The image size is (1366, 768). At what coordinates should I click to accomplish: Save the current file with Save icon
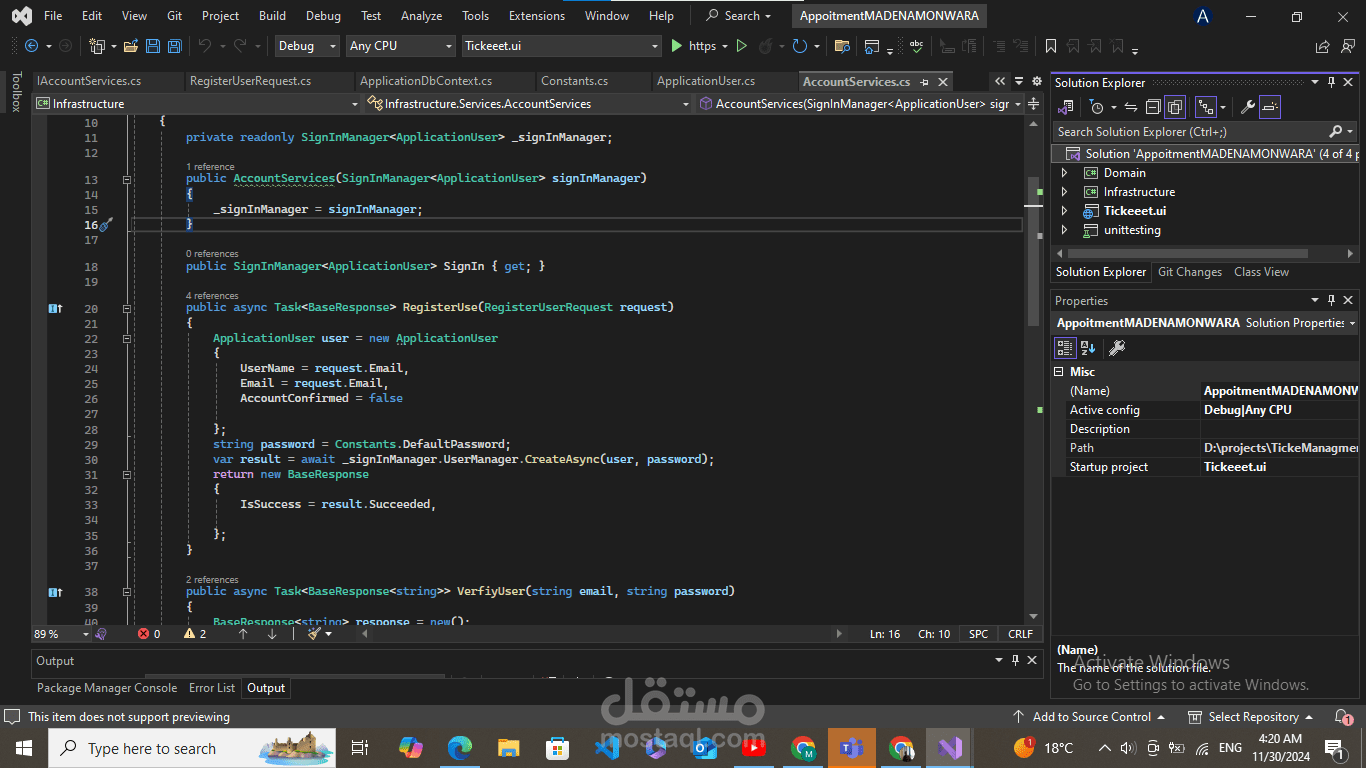tap(153, 46)
